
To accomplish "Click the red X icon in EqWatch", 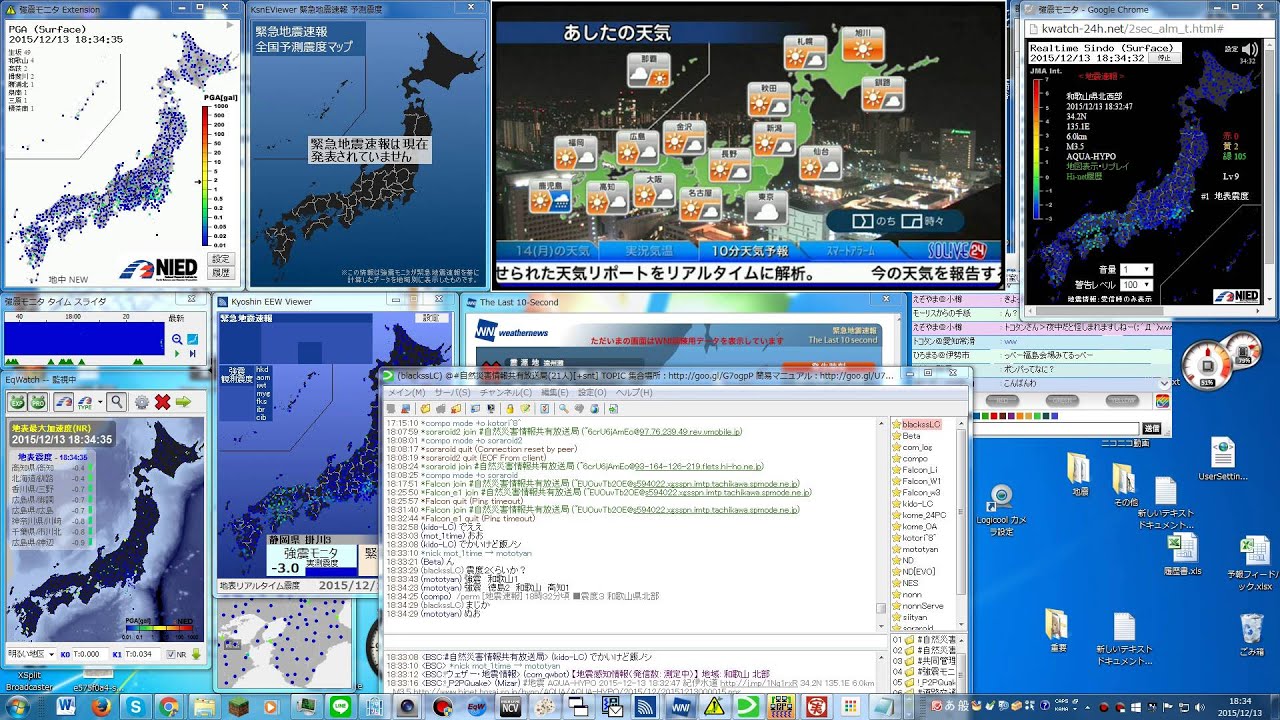I will (162, 402).
